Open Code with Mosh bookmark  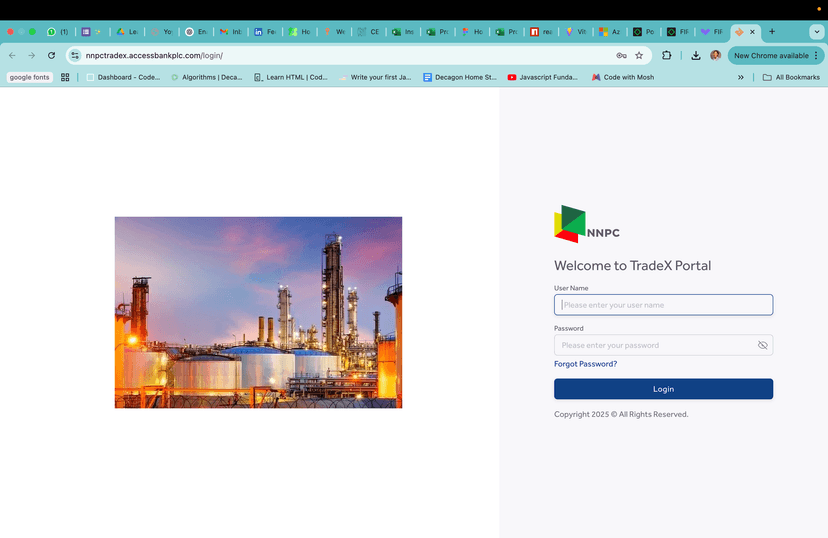pyautogui.click(x=622, y=77)
